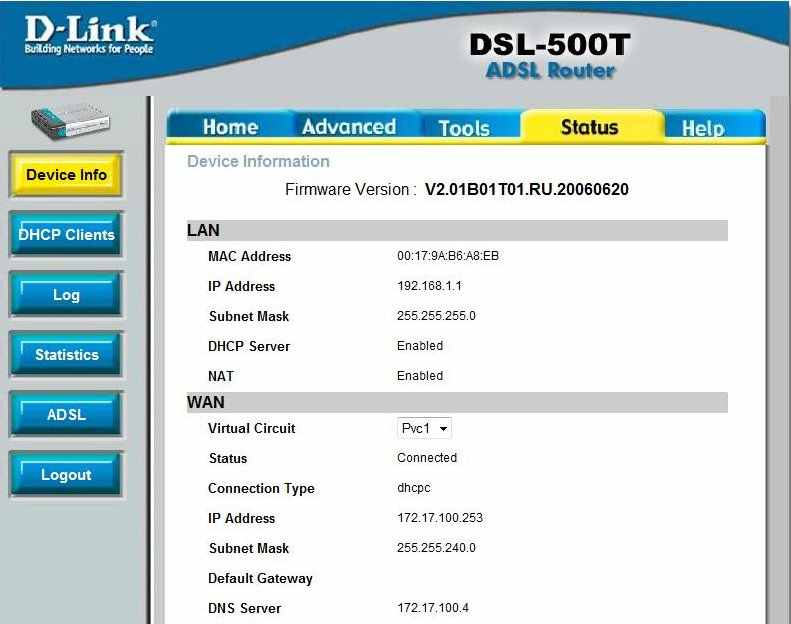Select the Status tab
The image size is (791, 624).
tap(589, 127)
